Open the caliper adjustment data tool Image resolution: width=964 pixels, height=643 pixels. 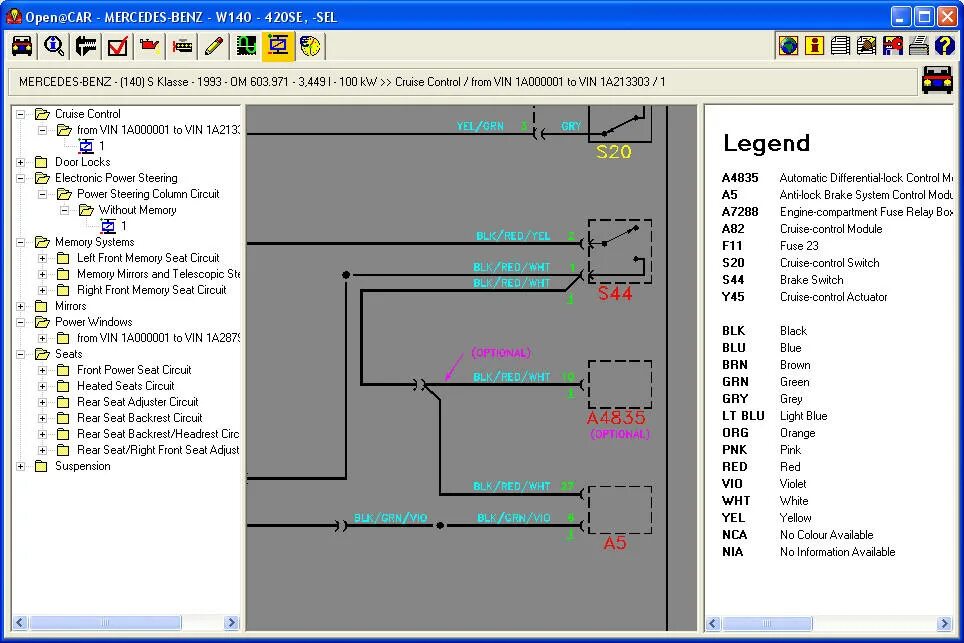(85, 46)
